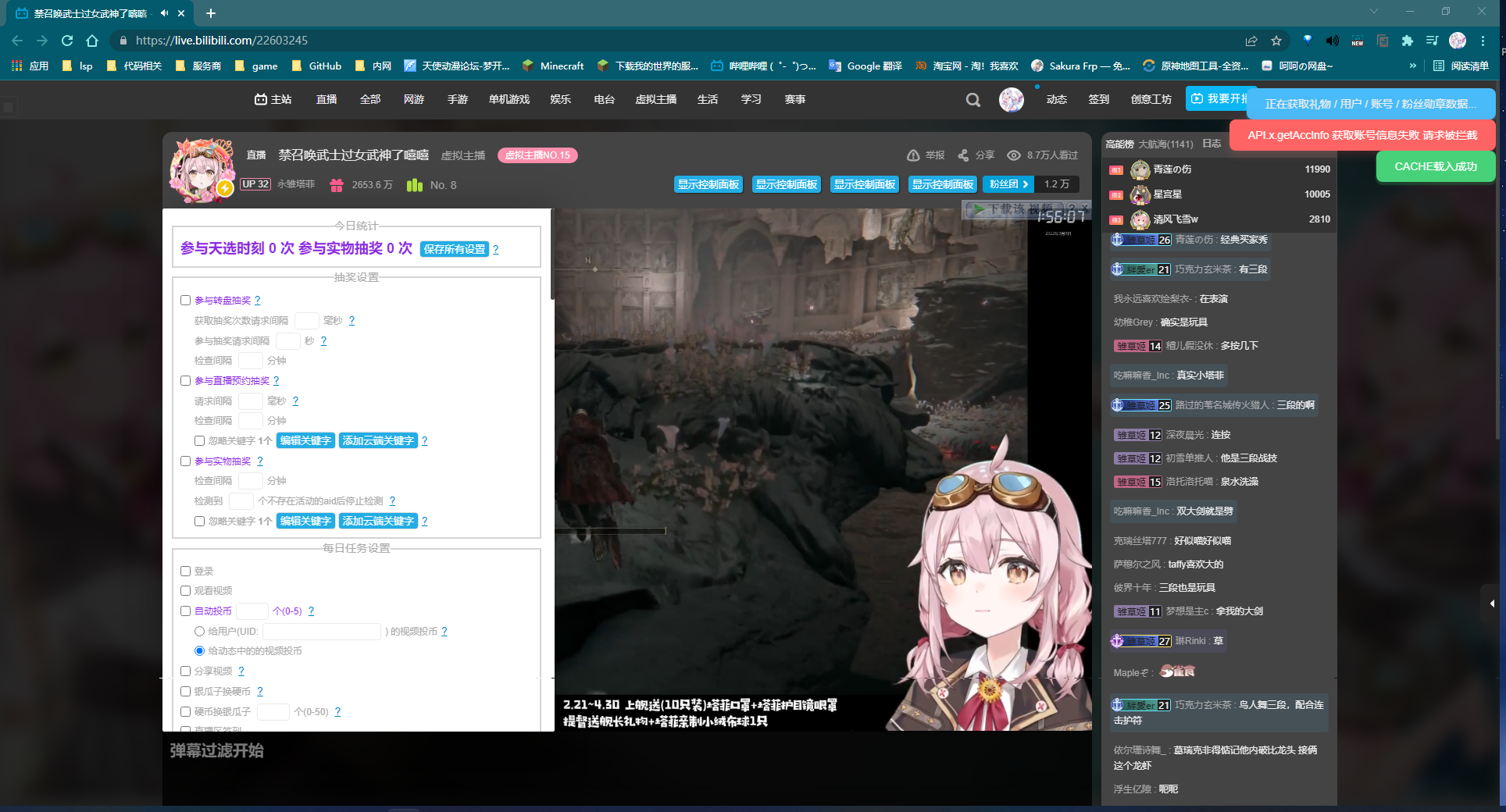Select 给用户(UID 的视频投币 radio
The height and width of the screenshot is (812, 1506).
tap(200, 632)
